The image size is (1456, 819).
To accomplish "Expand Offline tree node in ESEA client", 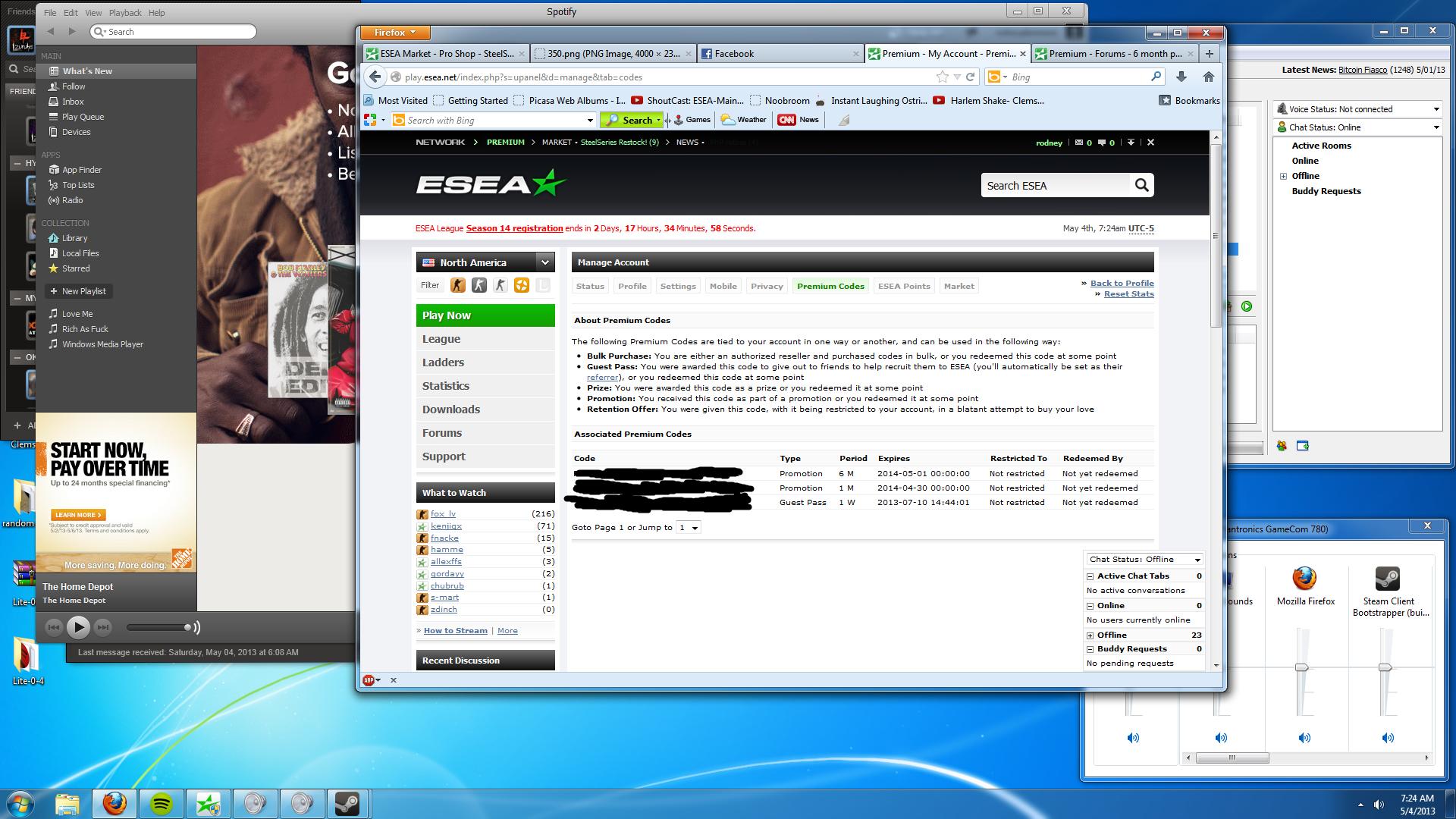I will (x=1284, y=176).
